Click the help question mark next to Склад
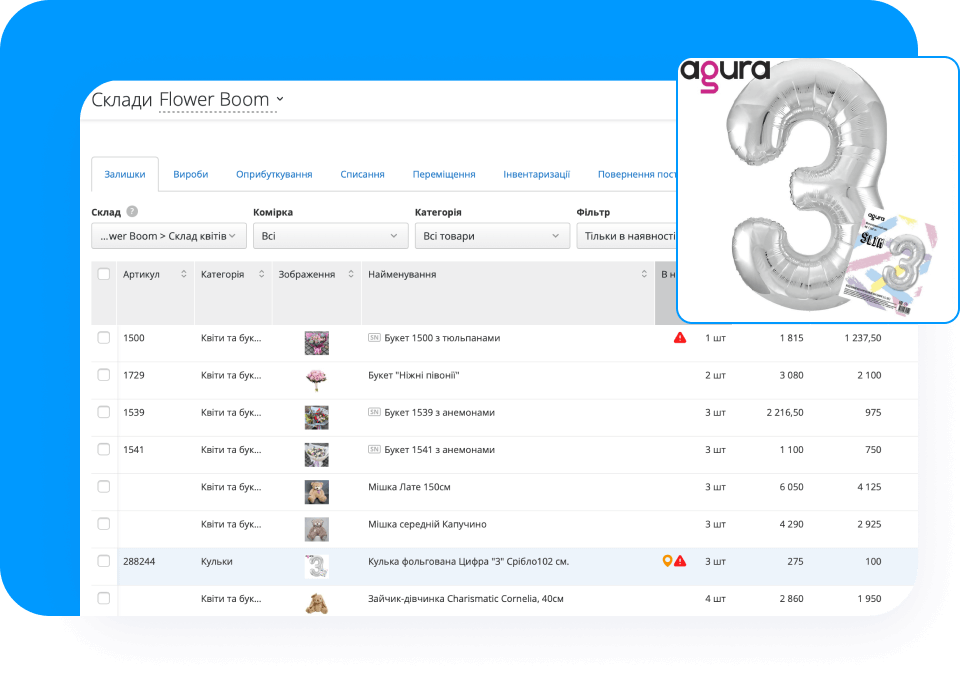The image size is (978, 688). 132,212
